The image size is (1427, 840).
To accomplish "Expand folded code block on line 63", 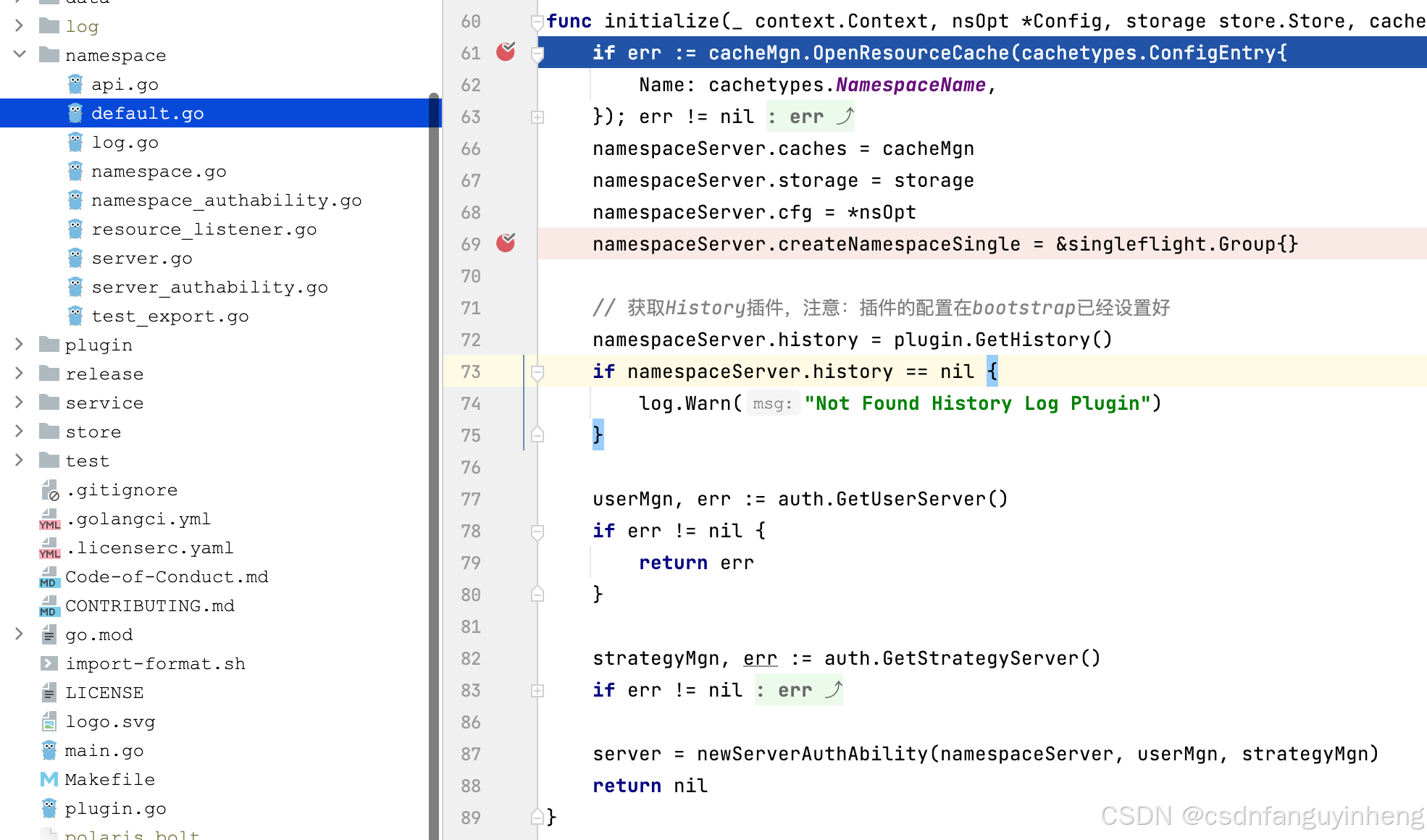I will [537, 117].
